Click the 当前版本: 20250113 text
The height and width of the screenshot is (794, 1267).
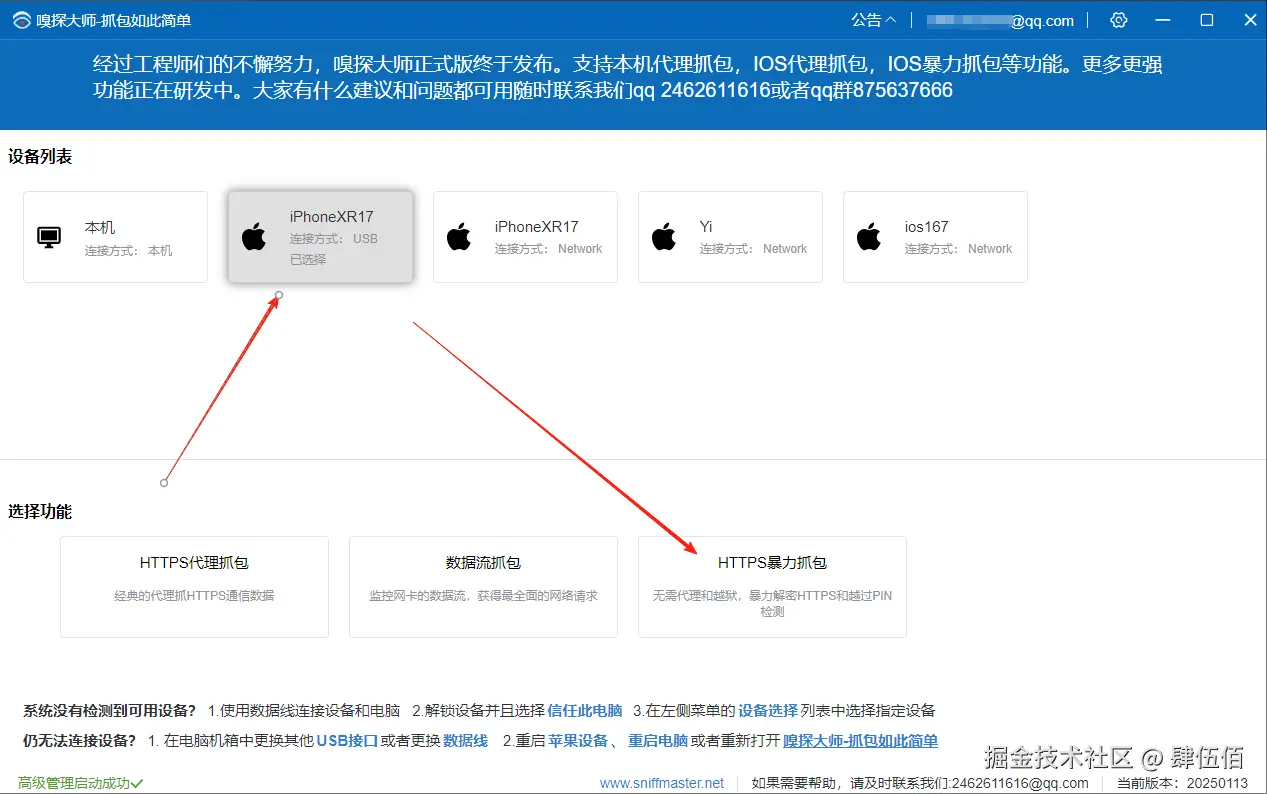(1182, 783)
